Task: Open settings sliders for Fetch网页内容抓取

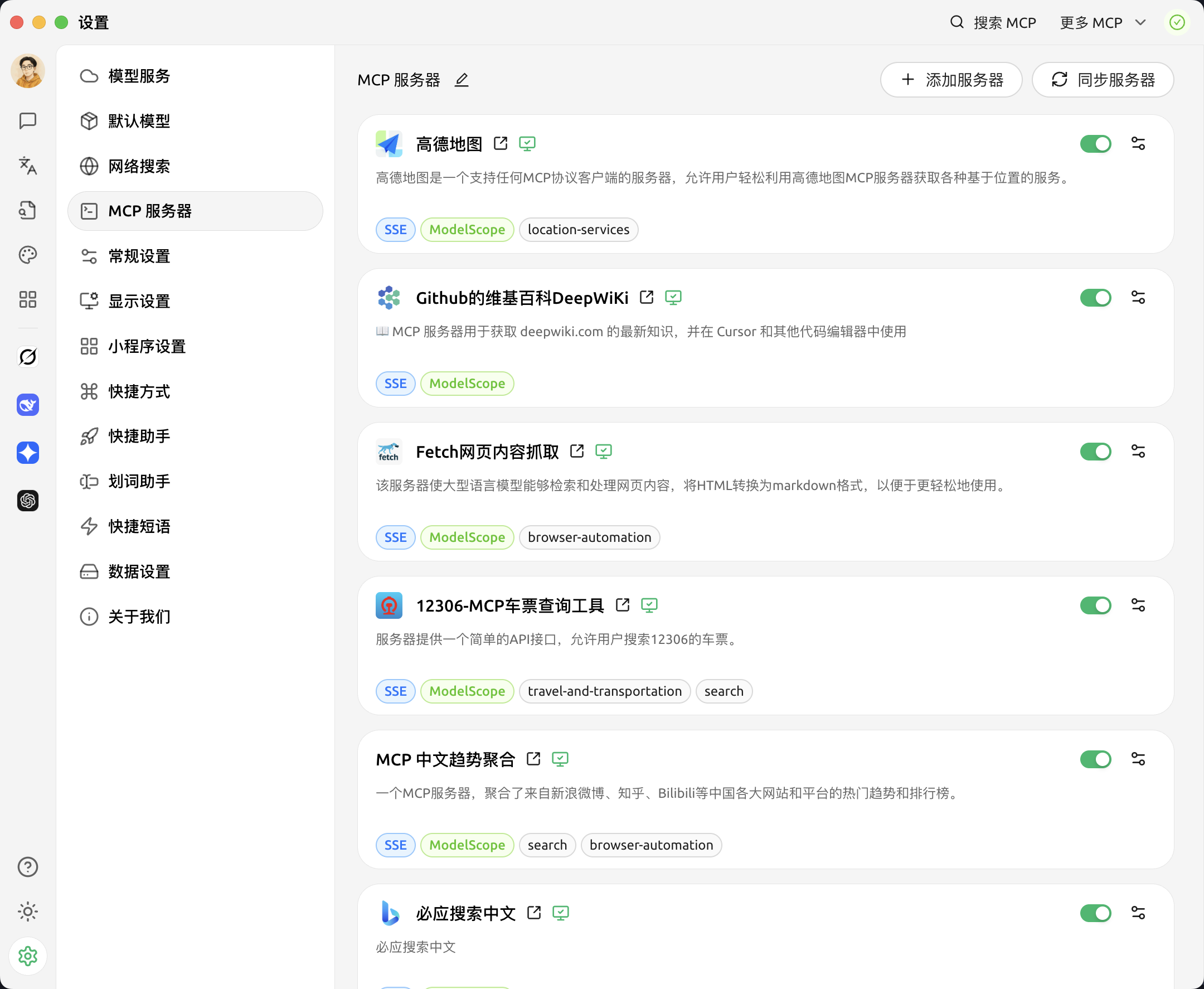Action: [1138, 451]
